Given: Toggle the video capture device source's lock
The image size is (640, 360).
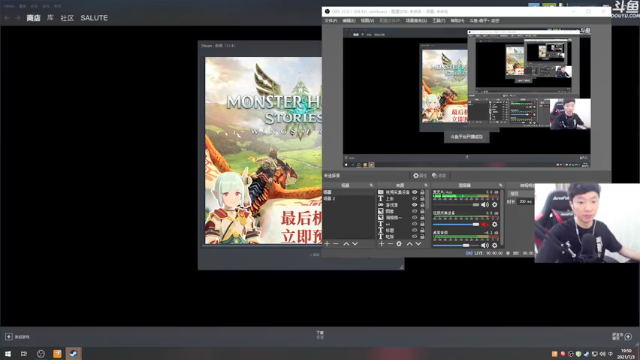Looking at the screenshot, I should pyautogui.click(x=422, y=192).
